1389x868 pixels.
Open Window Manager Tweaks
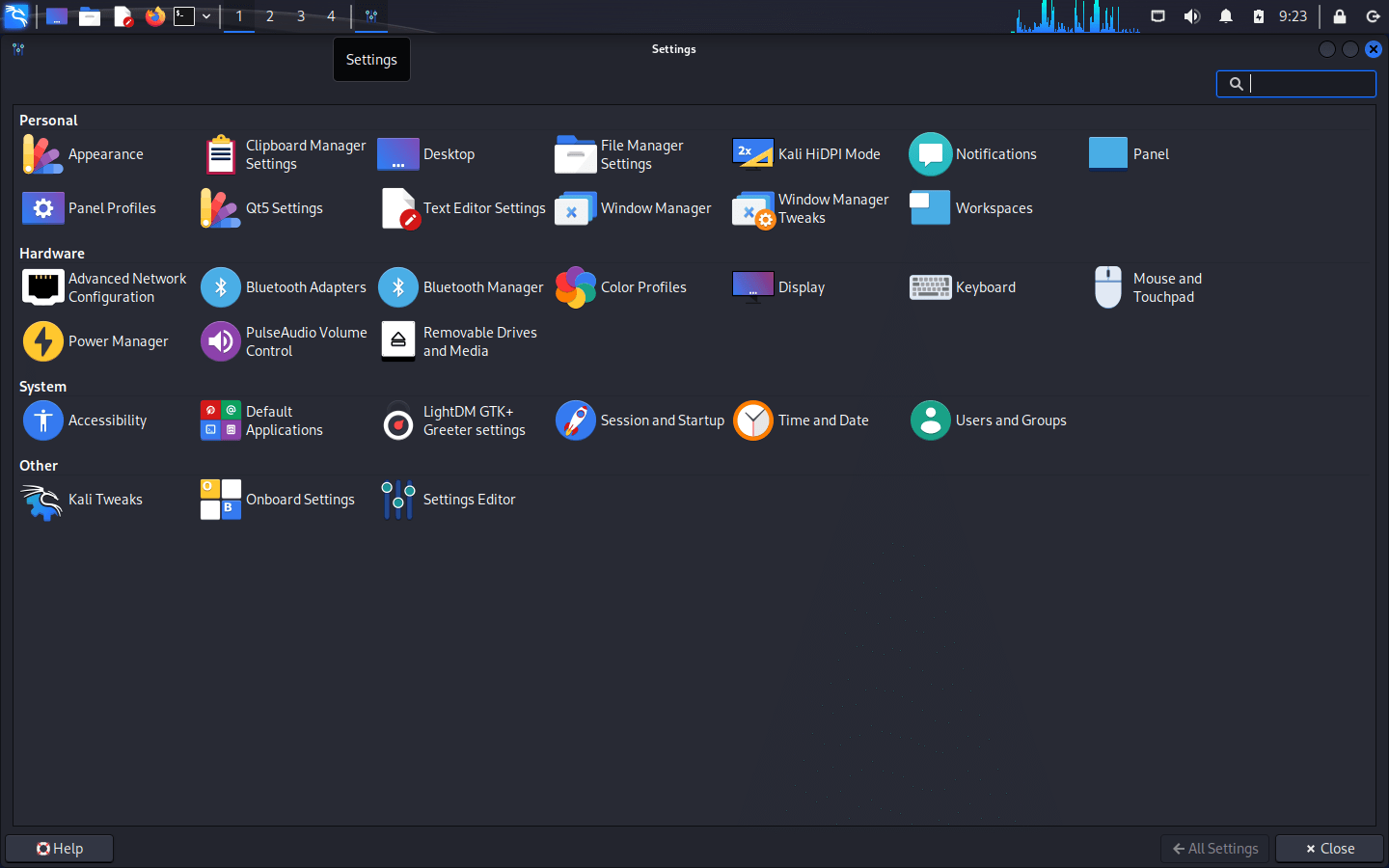coord(811,208)
